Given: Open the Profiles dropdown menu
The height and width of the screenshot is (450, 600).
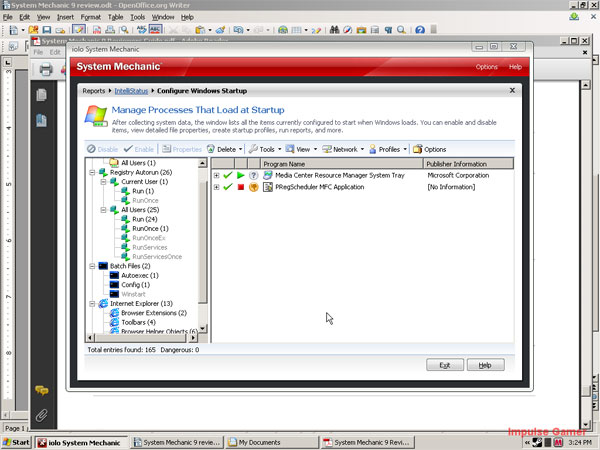Looking at the screenshot, I should pos(388,149).
